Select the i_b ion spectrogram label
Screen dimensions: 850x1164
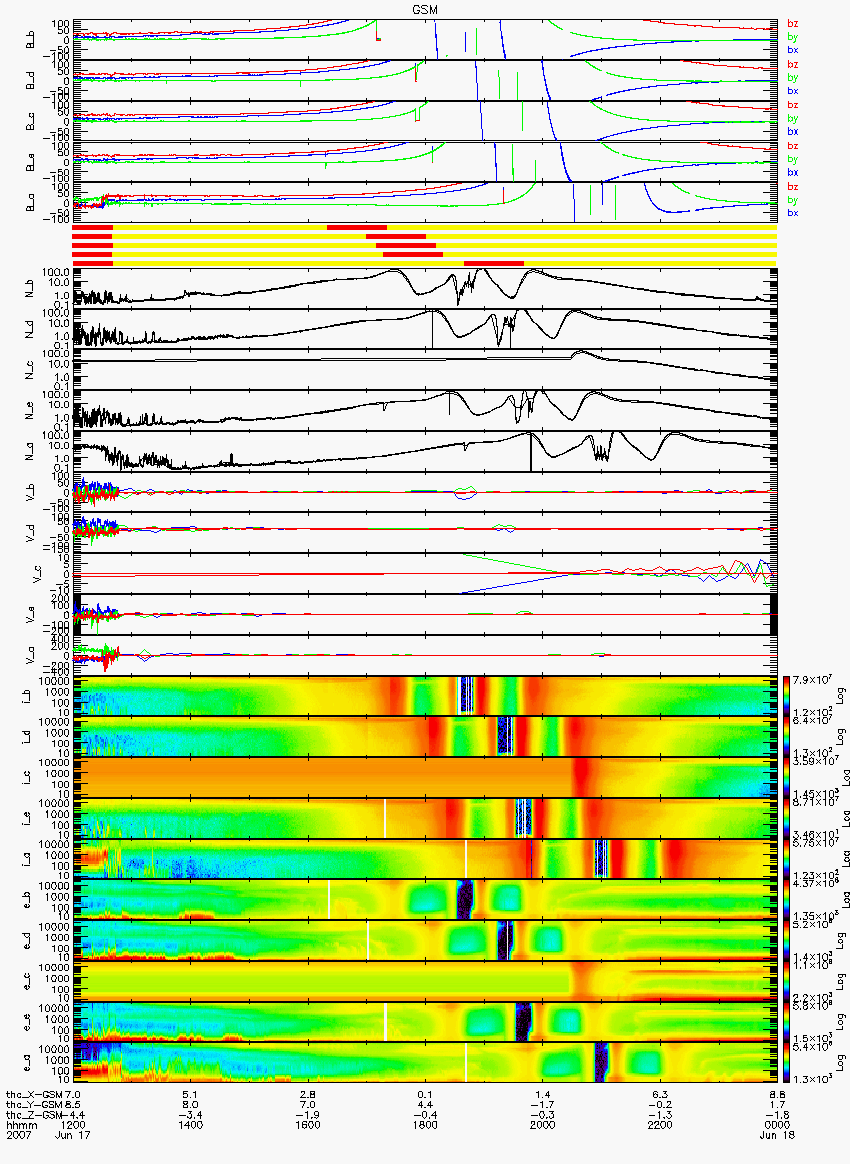(27, 696)
